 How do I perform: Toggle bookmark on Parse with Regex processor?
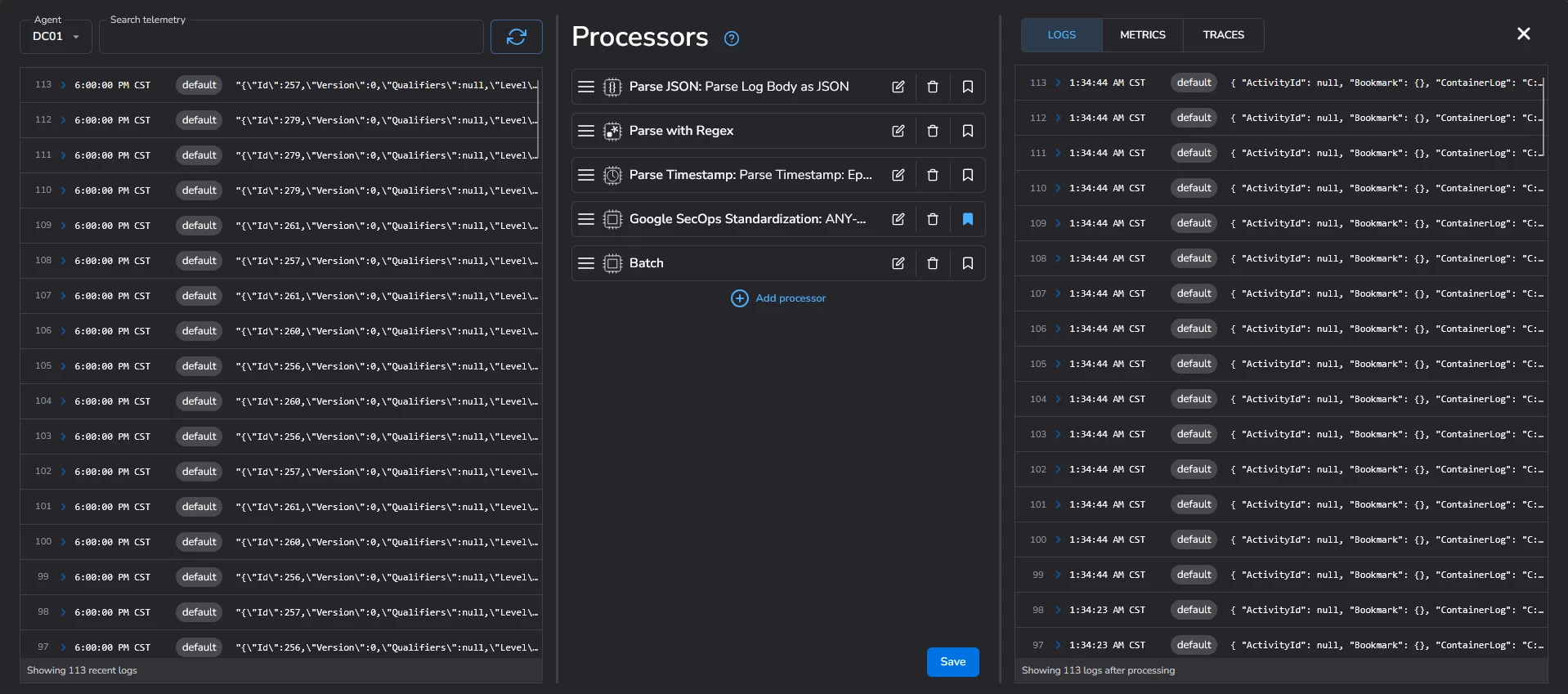coord(968,131)
